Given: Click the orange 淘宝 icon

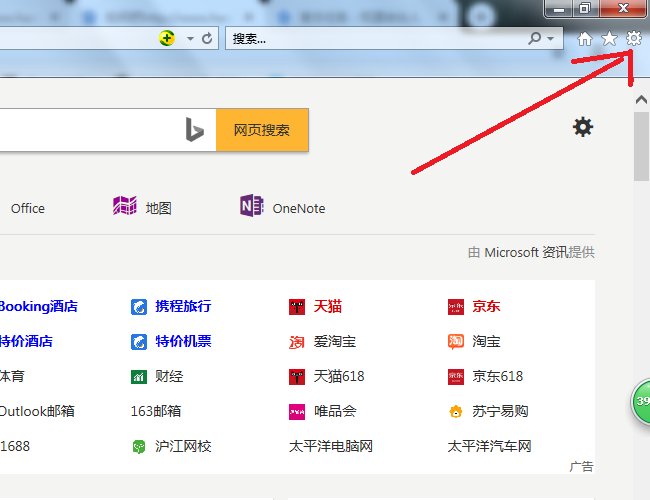Looking at the screenshot, I should tap(456, 342).
